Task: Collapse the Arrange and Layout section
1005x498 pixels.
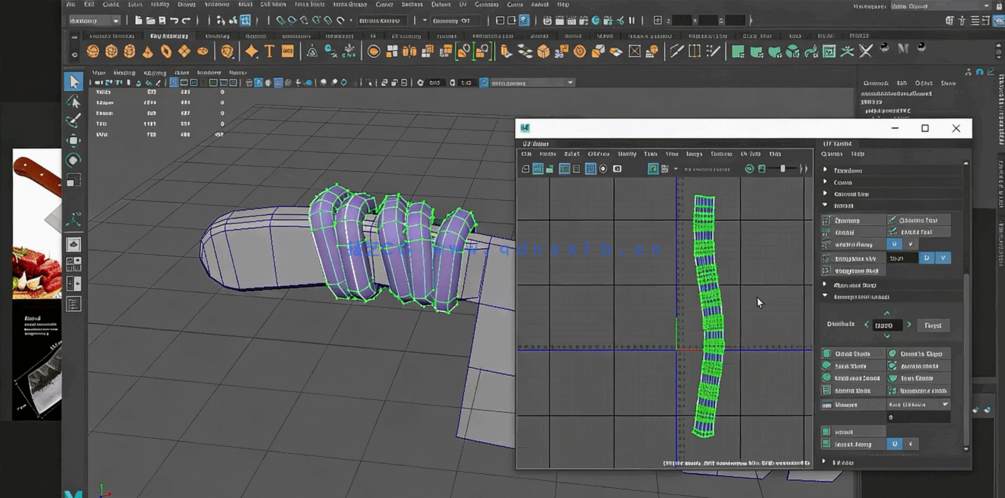Action: click(826, 297)
